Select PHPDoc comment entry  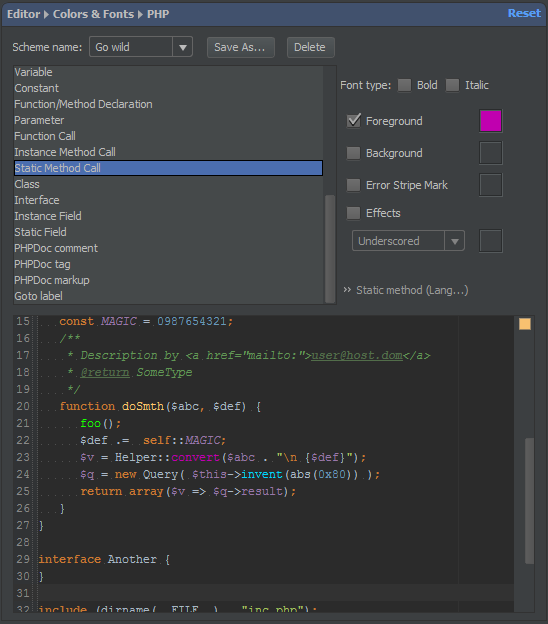[x=168, y=248]
